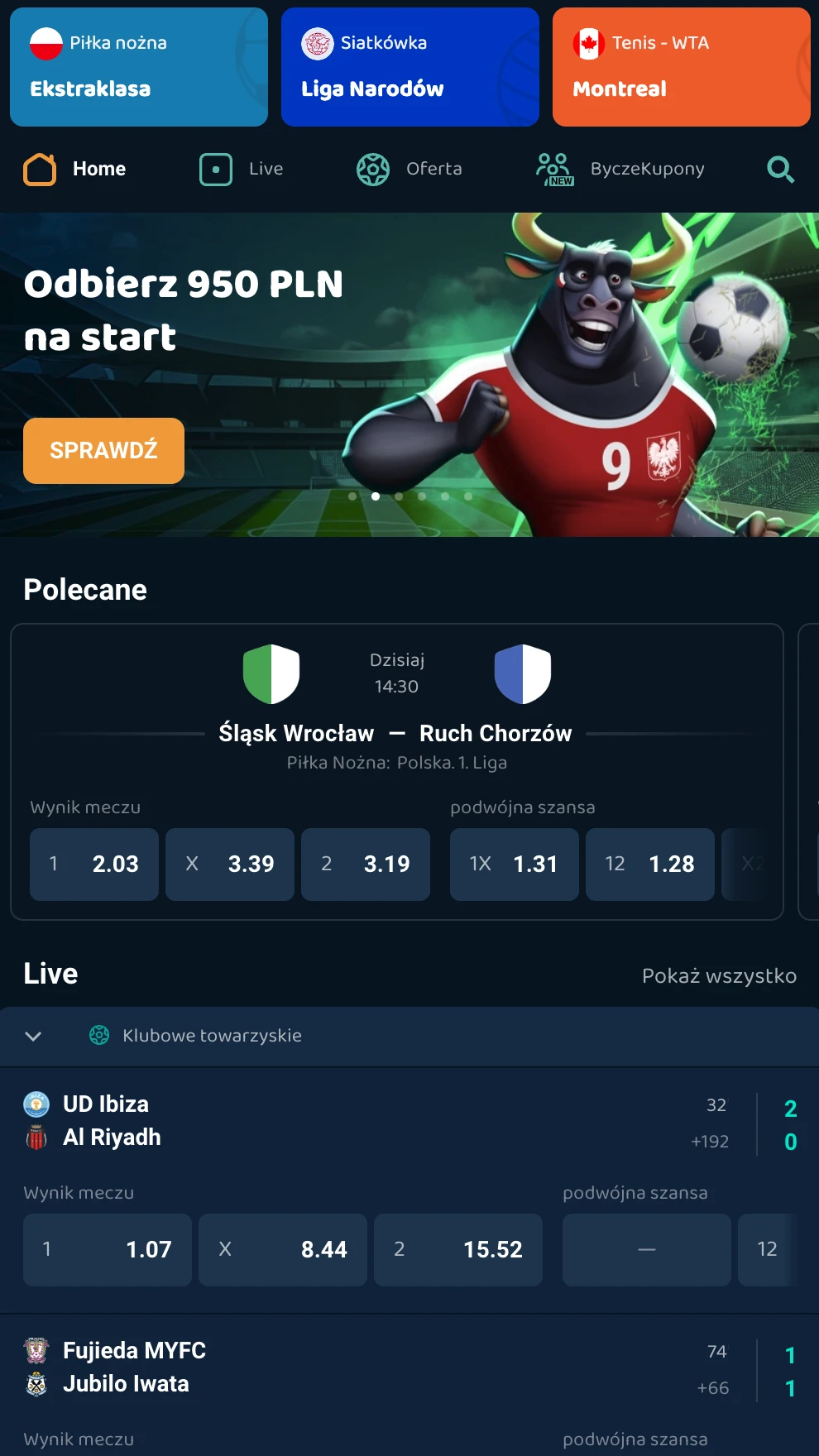Viewport: 819px width, 1456px height.
Task: Open Tenis WTA Montreal shortcut tile
Action: click(682, 67)
